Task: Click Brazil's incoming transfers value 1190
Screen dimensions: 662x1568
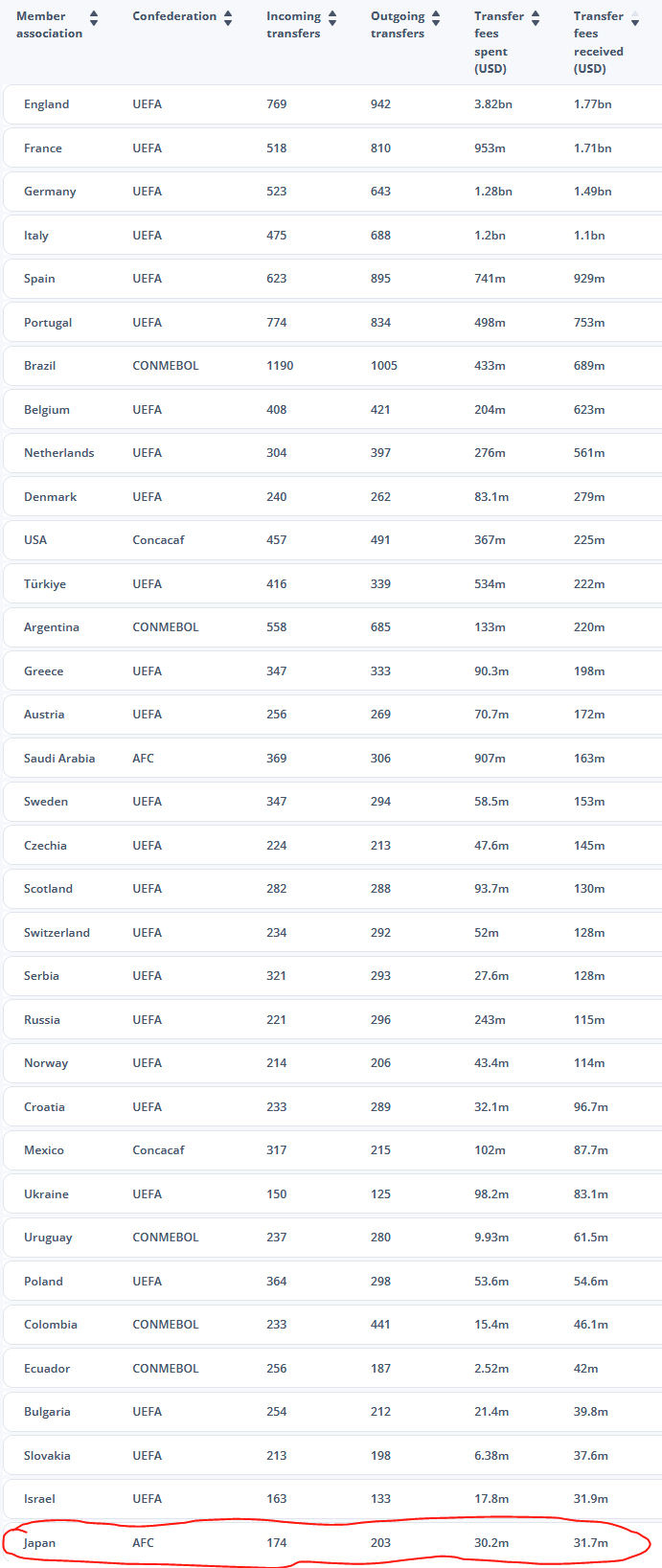Action: [x=280, y=366]
